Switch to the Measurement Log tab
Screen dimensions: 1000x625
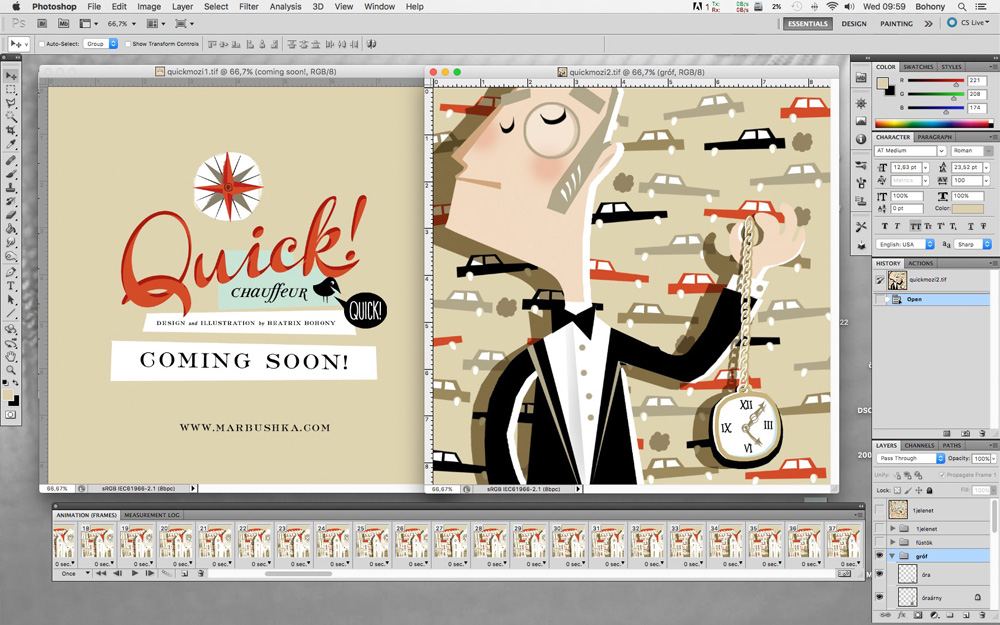152,515
